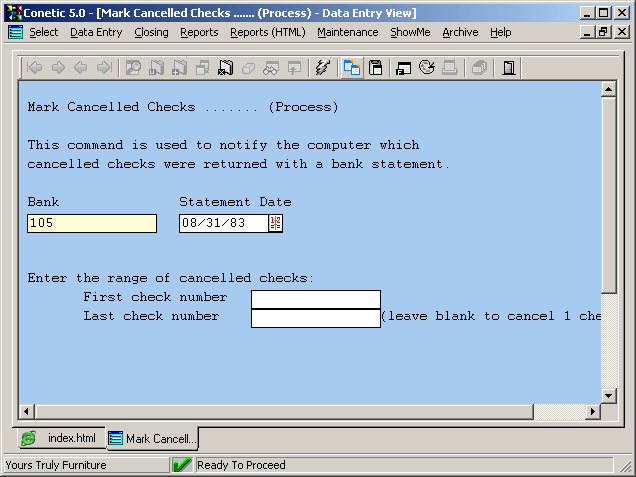Open the Select menu
Viewport: 636px width, 477px height.
pyautogui.click(x=44, y=32)
